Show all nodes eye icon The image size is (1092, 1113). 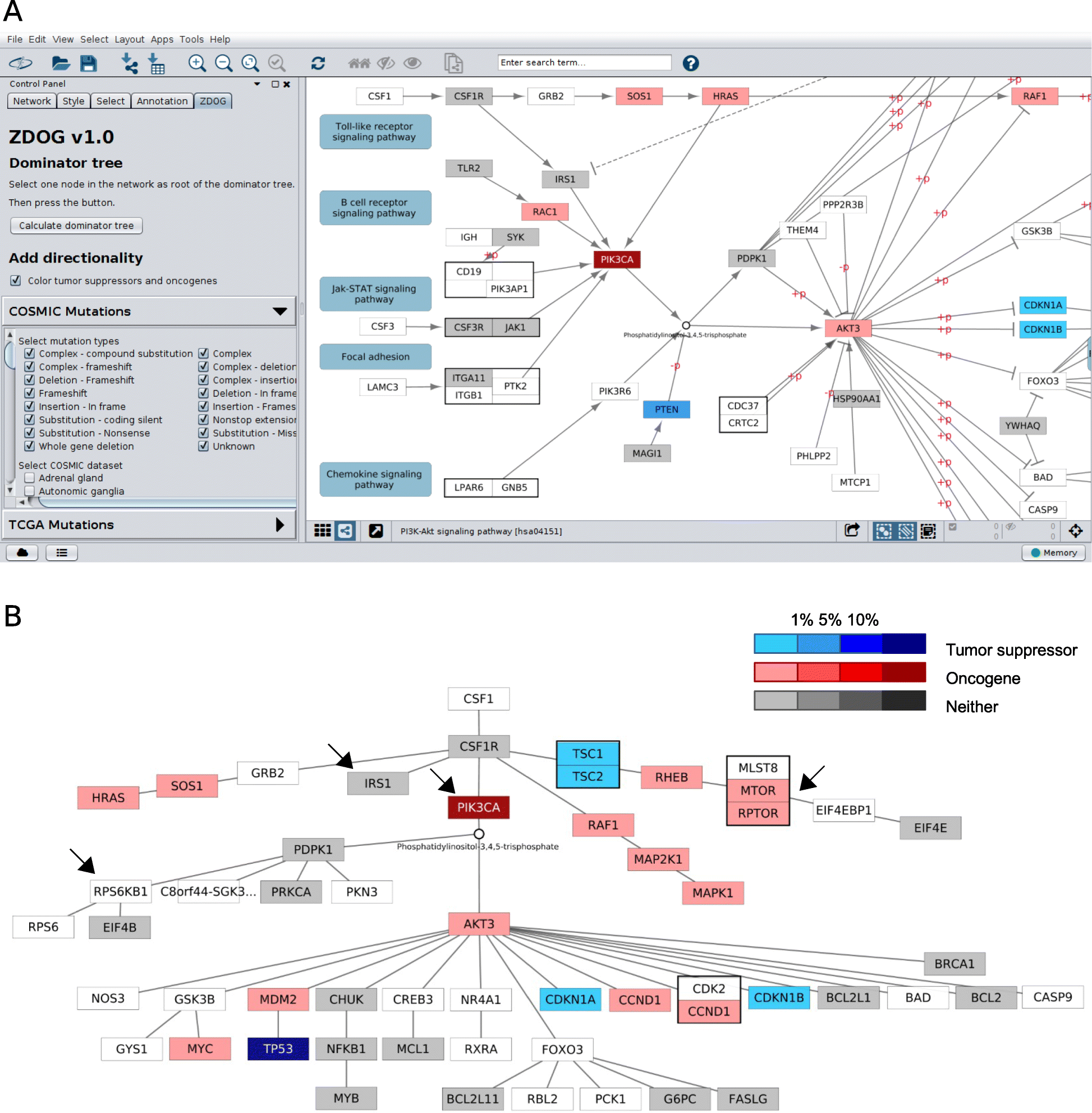(412, 63)
